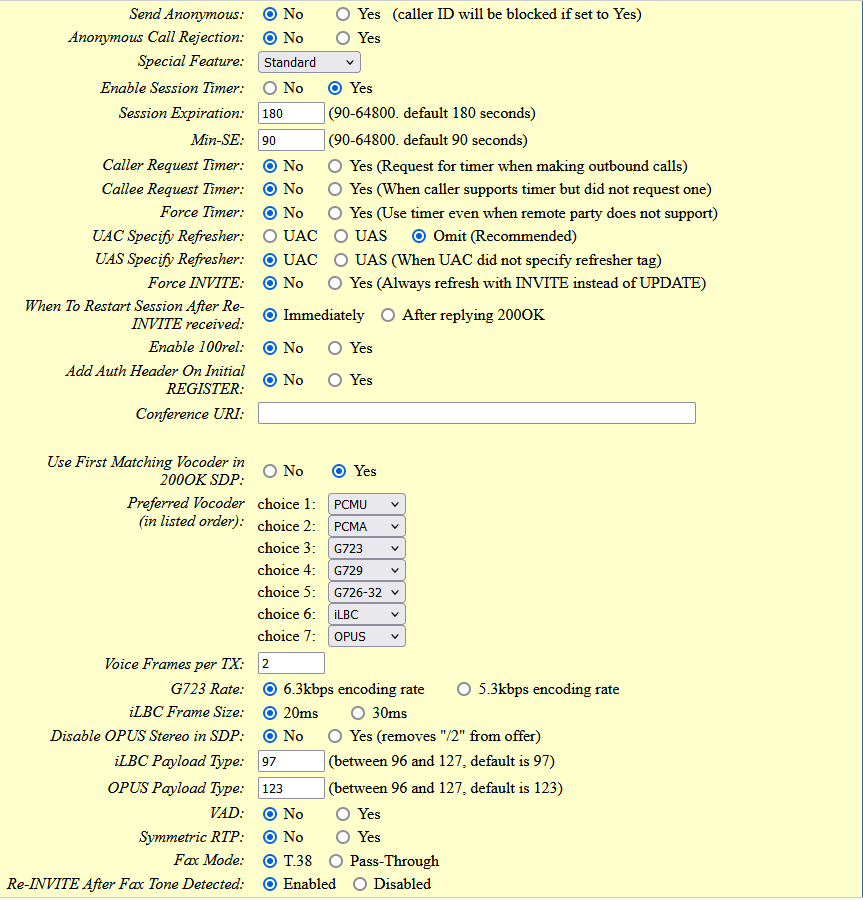Select 6.3kbps encoding rate for G723
The height and width of the screenshot is (900, 863).
[270, 689]
